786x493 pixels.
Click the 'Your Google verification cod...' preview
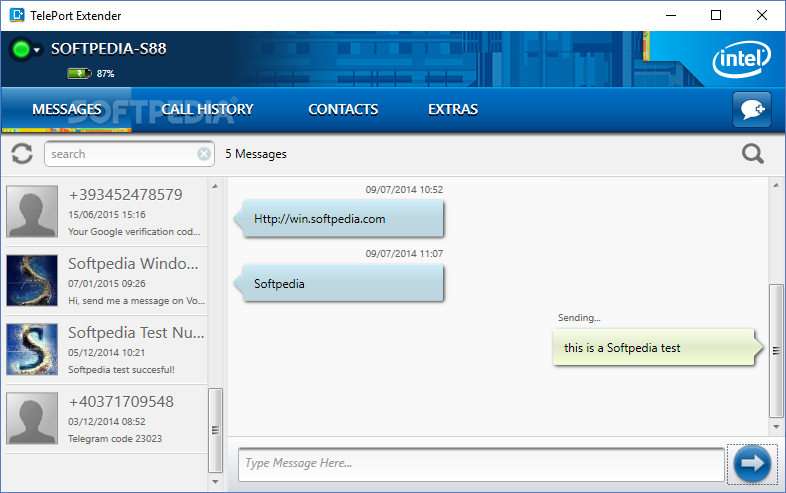point(134,232)
